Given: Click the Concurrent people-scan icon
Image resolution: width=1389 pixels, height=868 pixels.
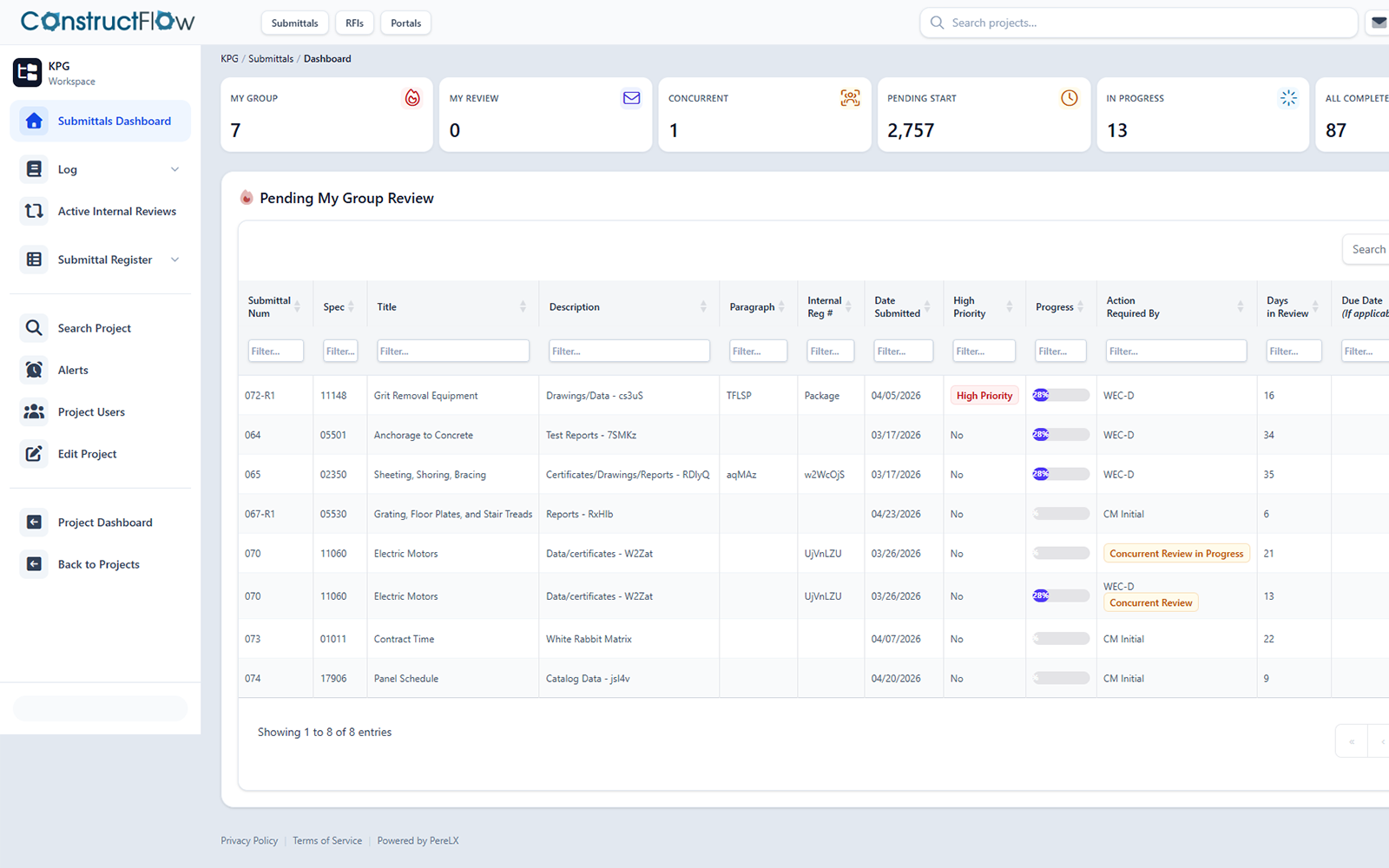Looking at the screenshot, I should [x=851, y=98].
